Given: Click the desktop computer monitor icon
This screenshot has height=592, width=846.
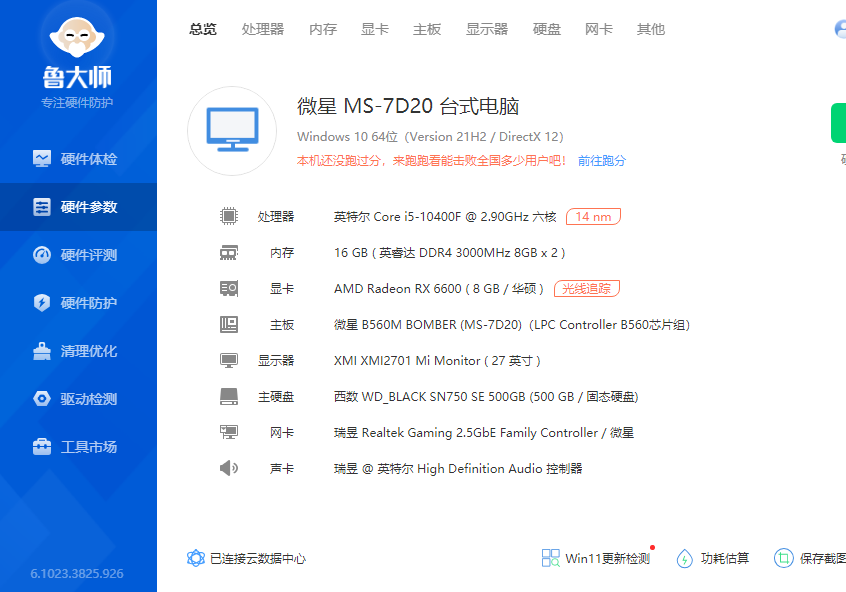Looking at the screenshot, I should click(x=233, y=130).
